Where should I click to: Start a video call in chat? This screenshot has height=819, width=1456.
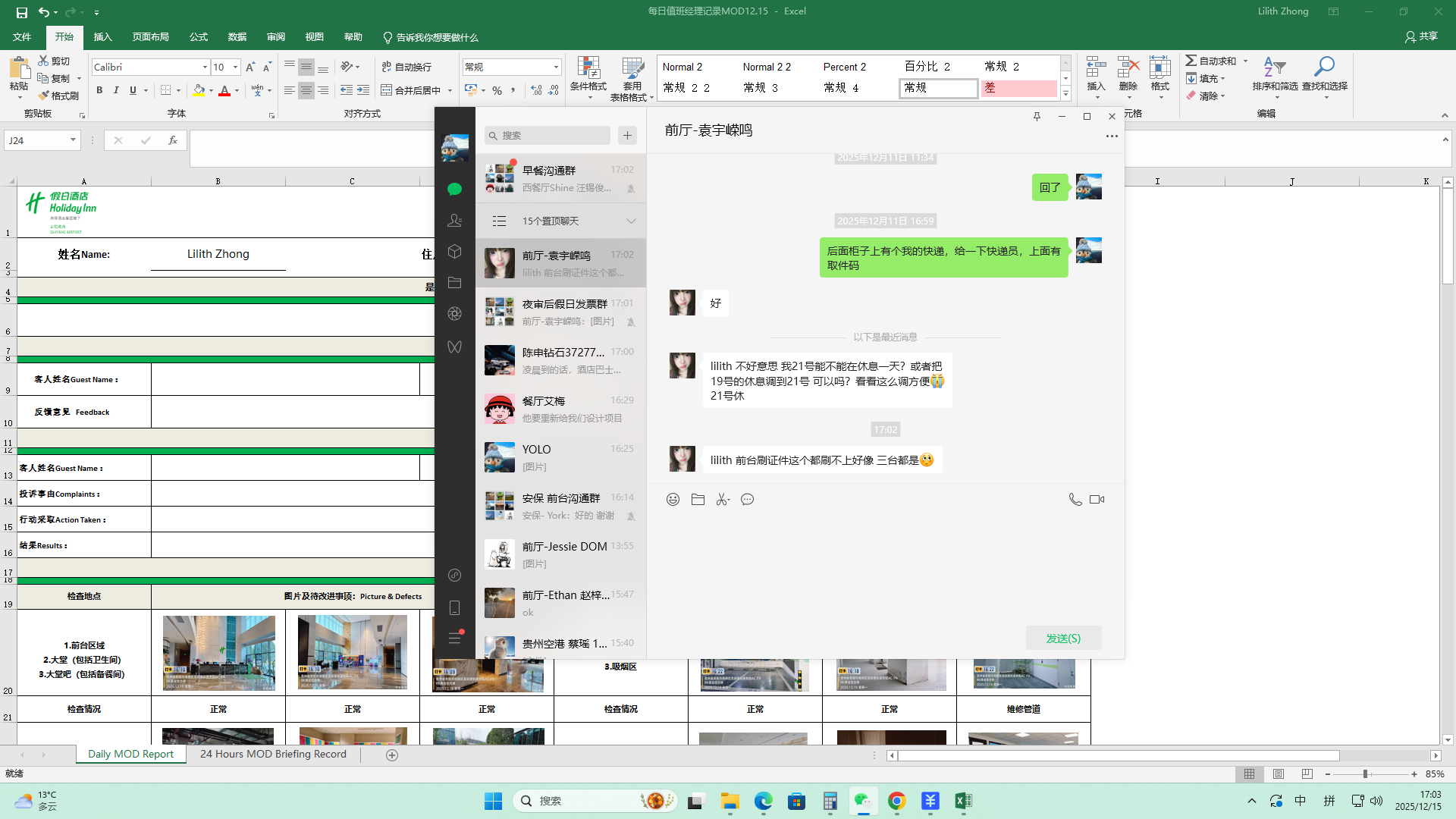1097,499
